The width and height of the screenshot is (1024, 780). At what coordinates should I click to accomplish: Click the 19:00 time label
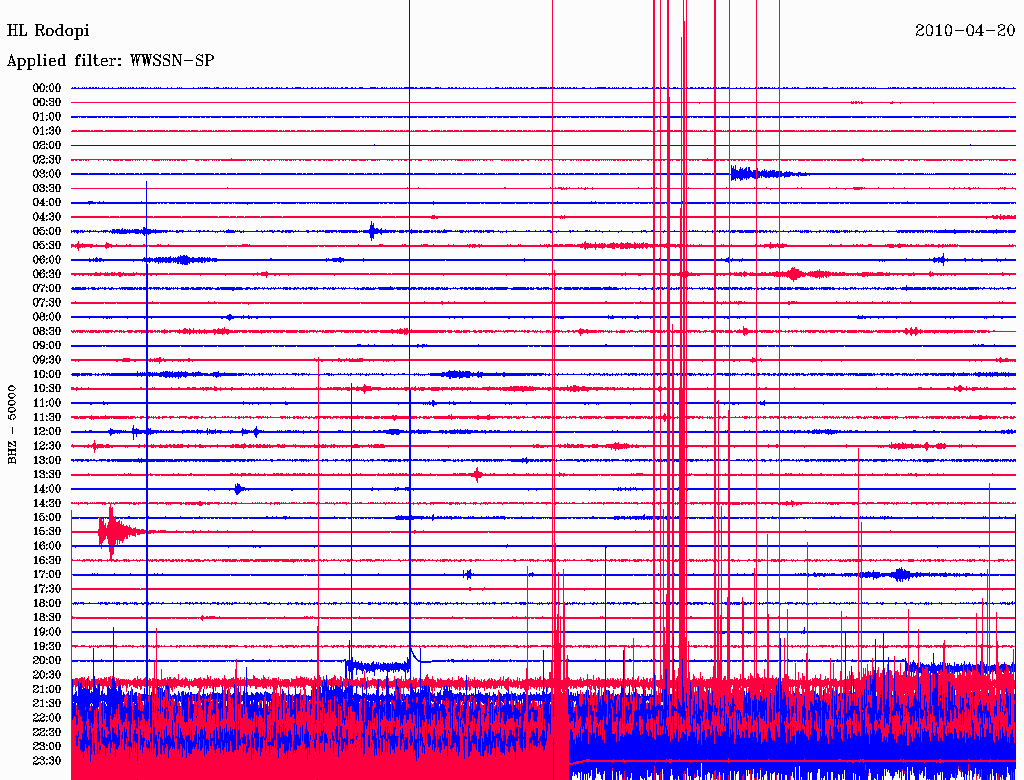pos(47,632)
